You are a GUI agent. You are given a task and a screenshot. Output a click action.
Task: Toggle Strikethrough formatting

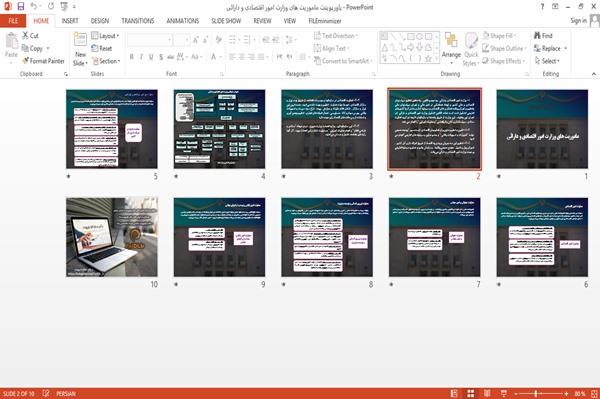click(x=170, y=57)
